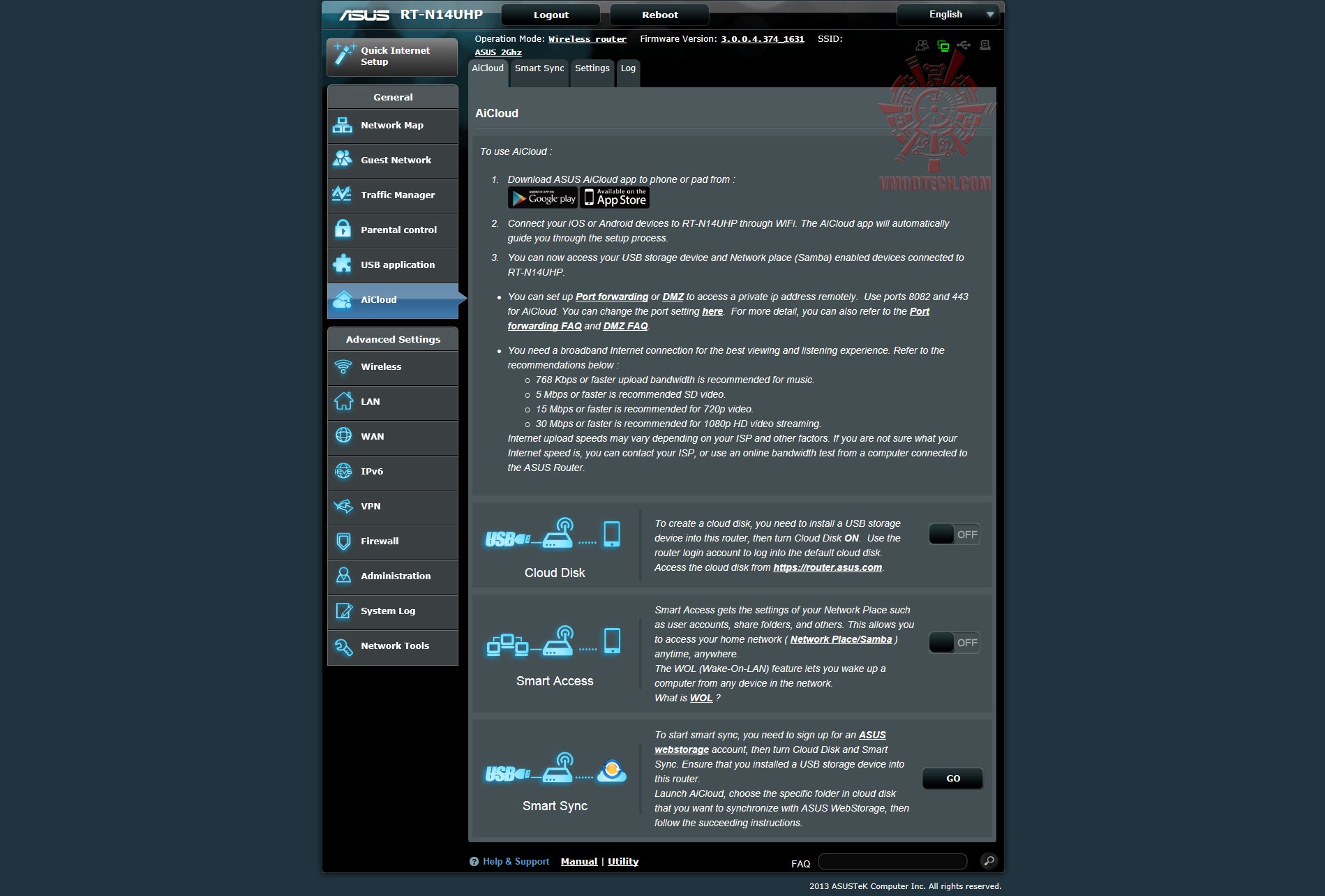The height and width of the screenshot is (896, 1325).
Task: Click the Parental control padlock icon
Action: [x=343, y=229]
